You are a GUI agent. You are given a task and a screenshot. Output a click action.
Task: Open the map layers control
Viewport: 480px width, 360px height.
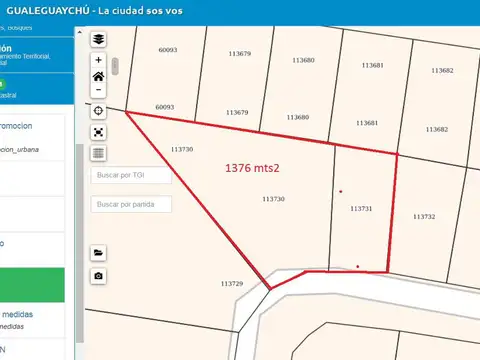pos(98,39)
